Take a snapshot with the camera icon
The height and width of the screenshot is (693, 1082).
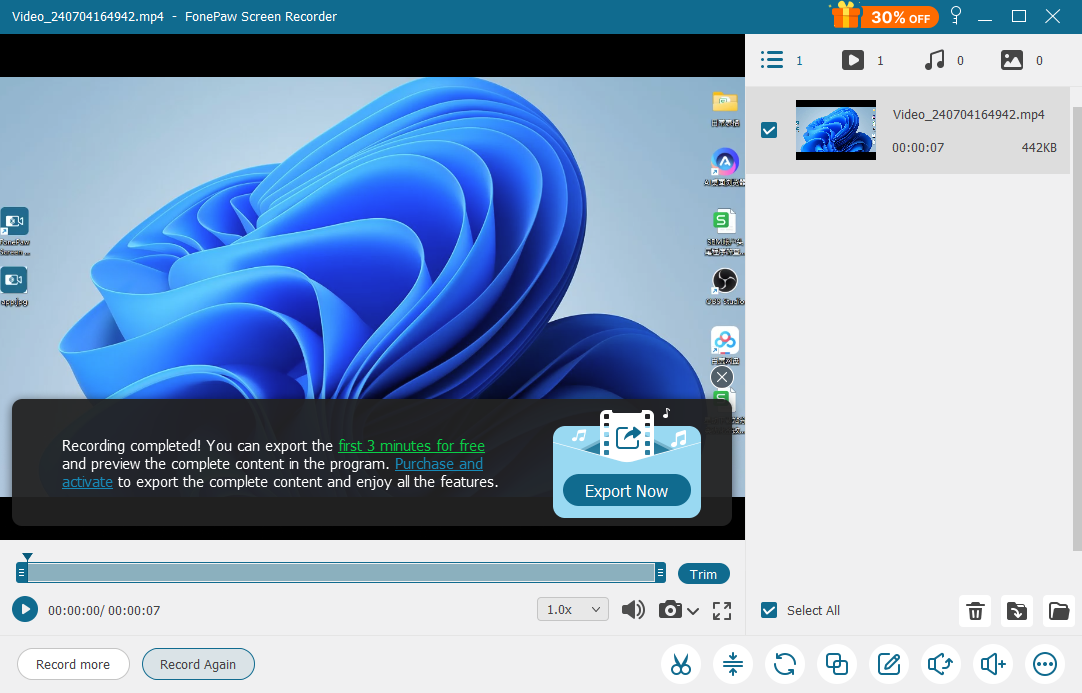pyautogui.click(x=670, y=609)
